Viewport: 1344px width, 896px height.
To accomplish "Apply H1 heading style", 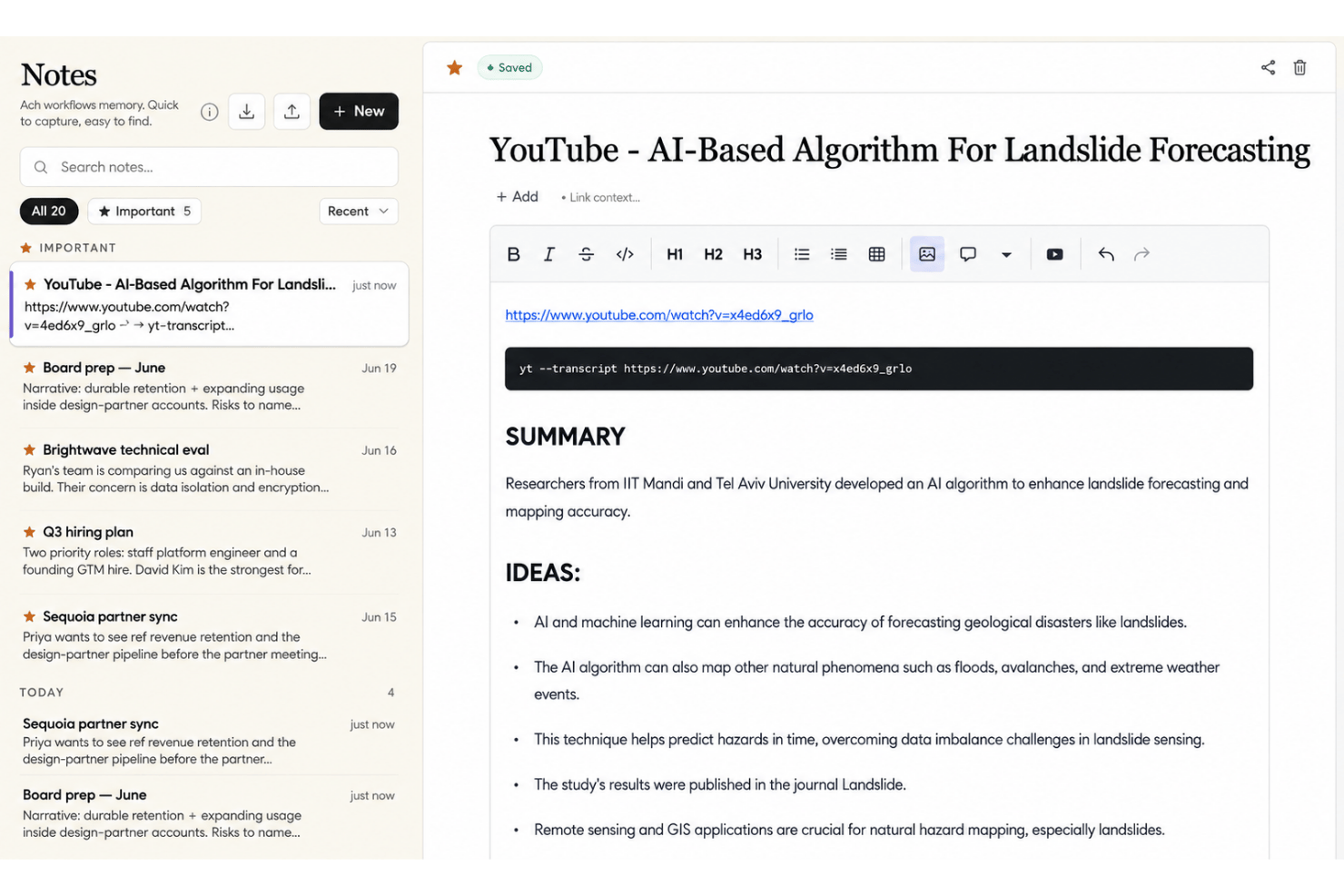I will [x=675, y=254].
